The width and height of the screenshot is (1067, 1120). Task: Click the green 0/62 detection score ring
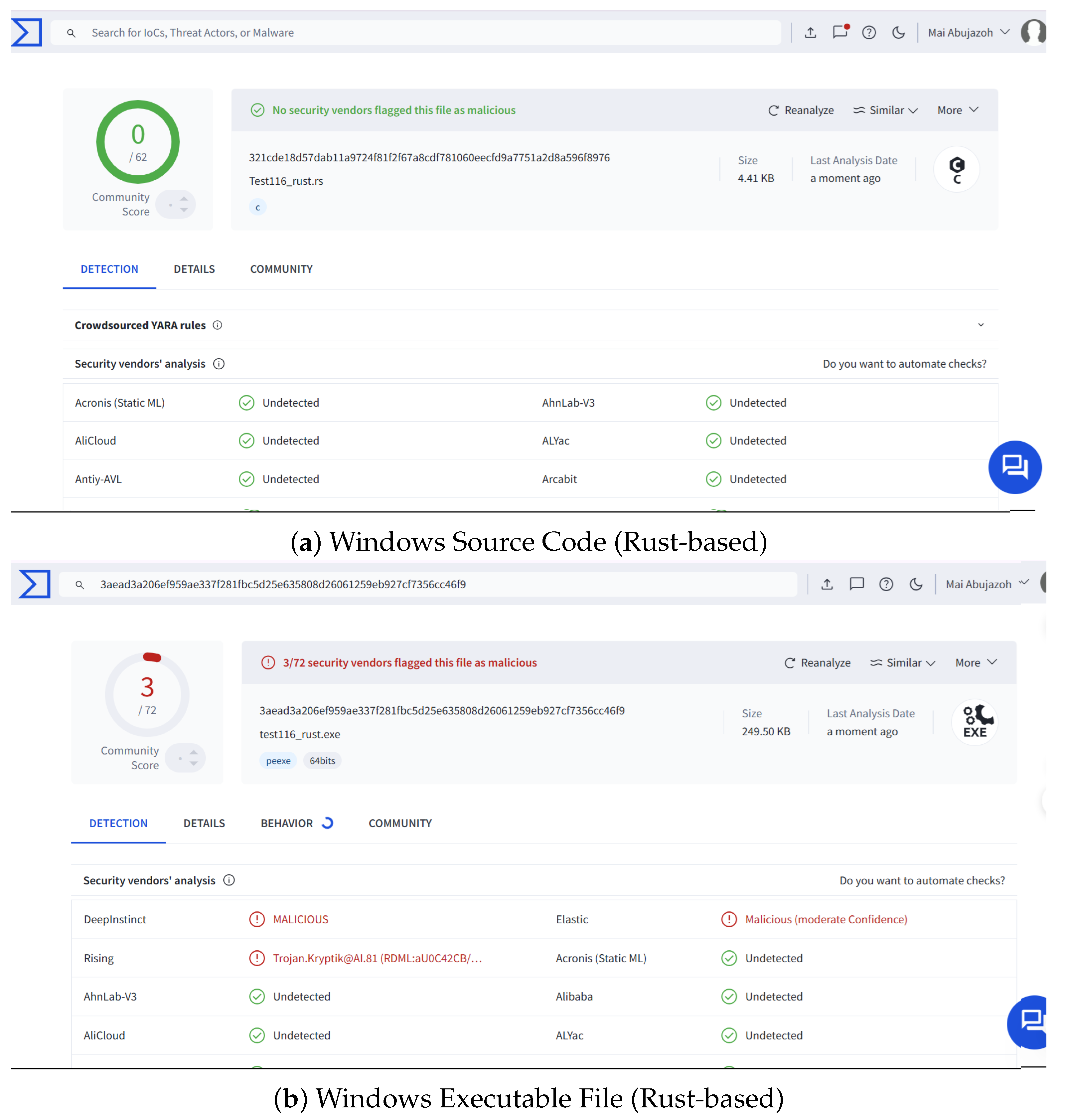click(x=138, y=142)
